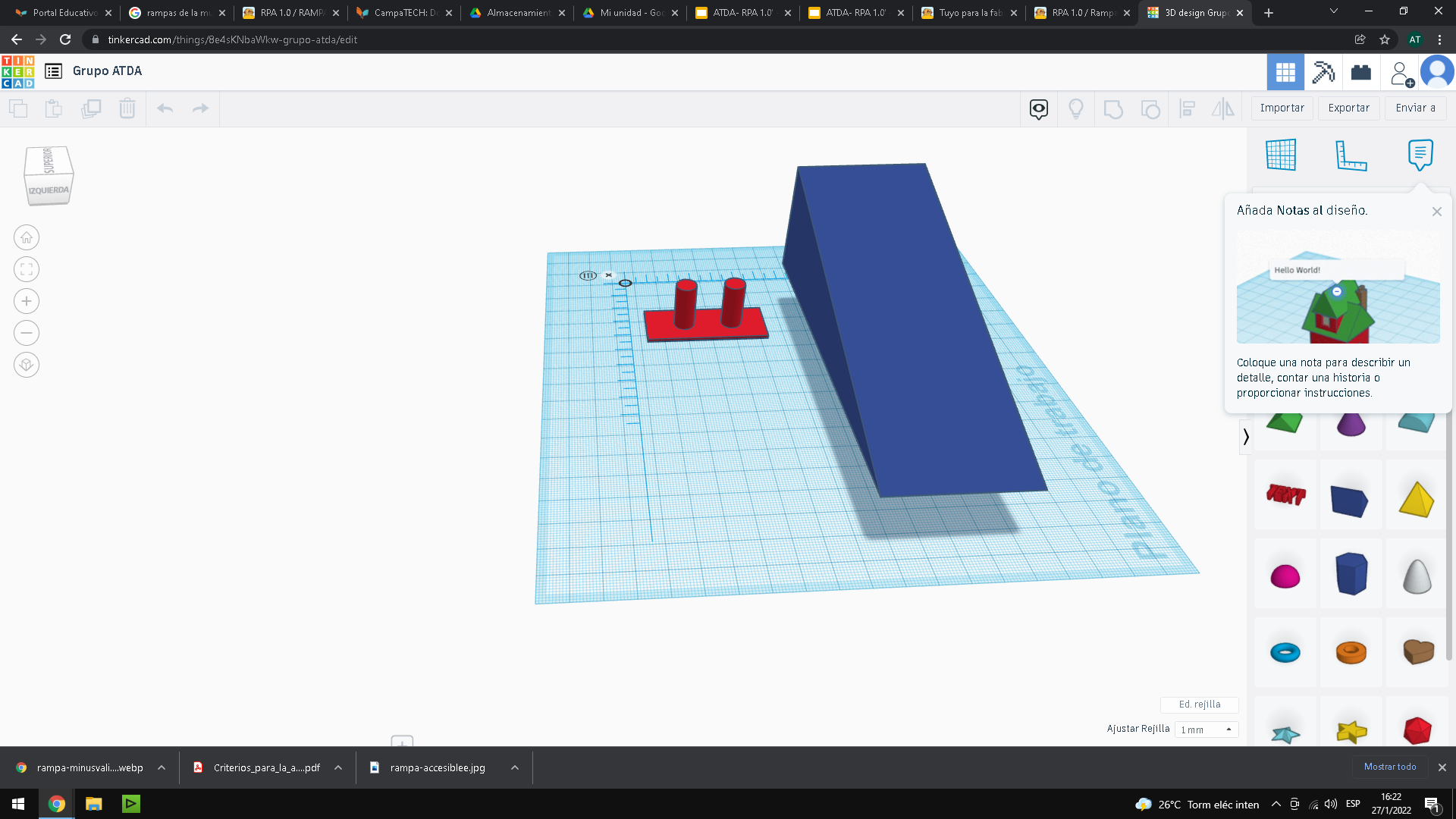Expand options for rampa-minusvali webp download
This screenshot has height=819, width=1456.
click(162, 768)
